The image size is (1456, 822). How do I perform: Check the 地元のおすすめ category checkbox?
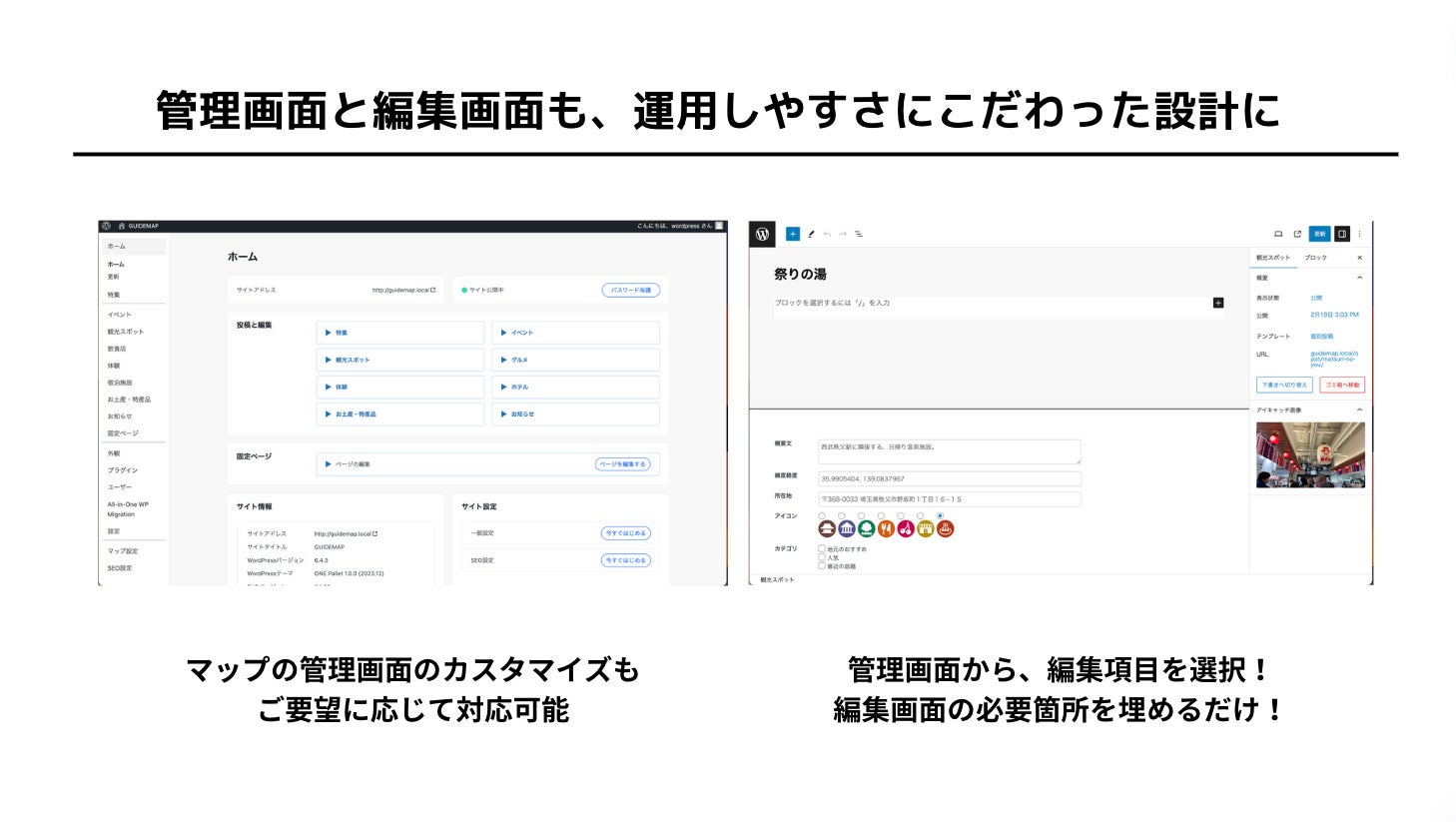pos(822,548)
